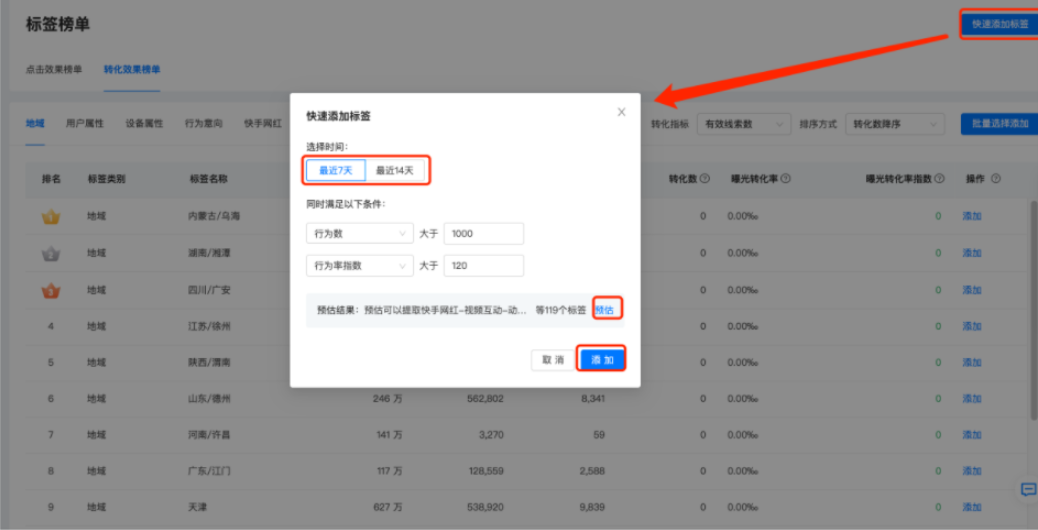The width and height of the screenshot is (1038, 530).
Task: Switch to the 转化效果榜单 tab
Action: point(132,69)
